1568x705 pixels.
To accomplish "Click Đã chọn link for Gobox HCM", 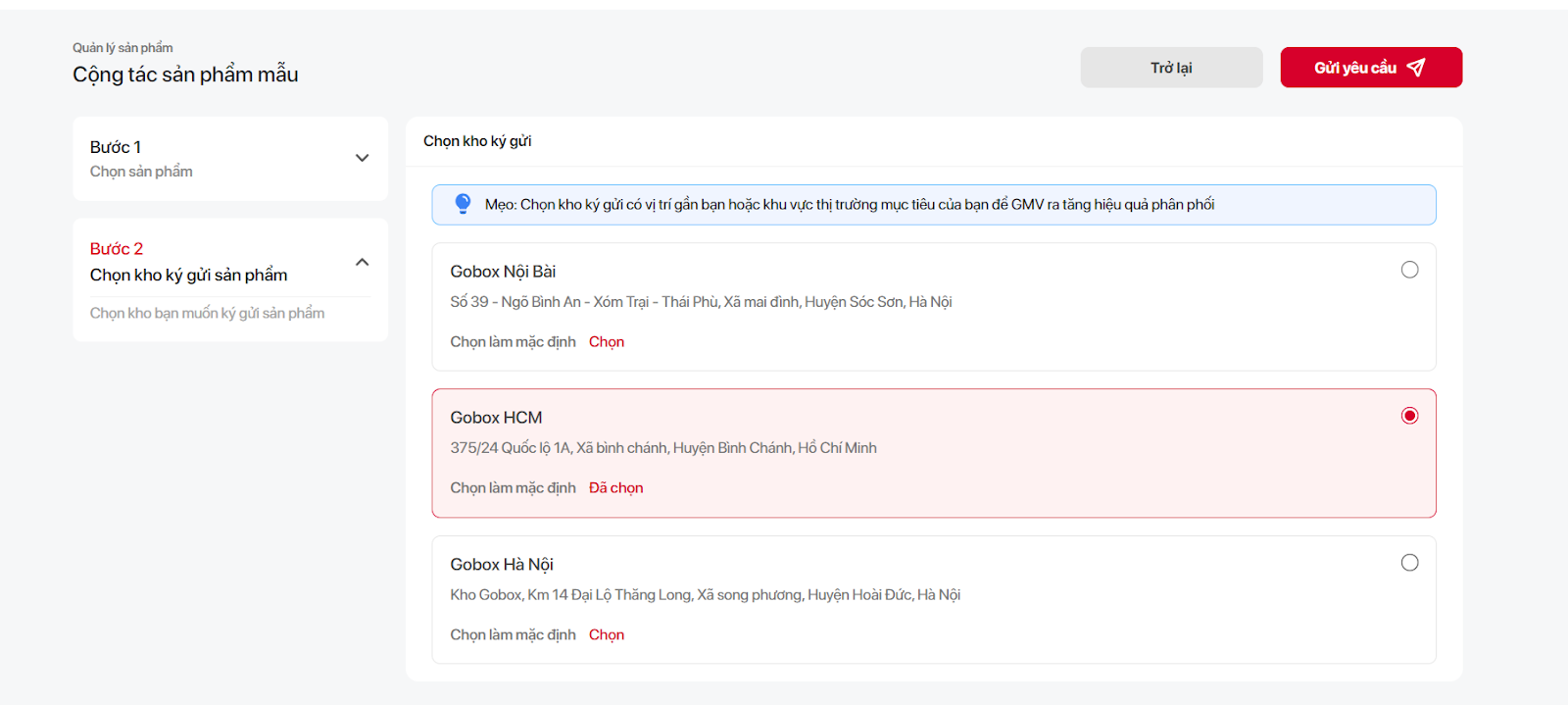I will 616,488.
